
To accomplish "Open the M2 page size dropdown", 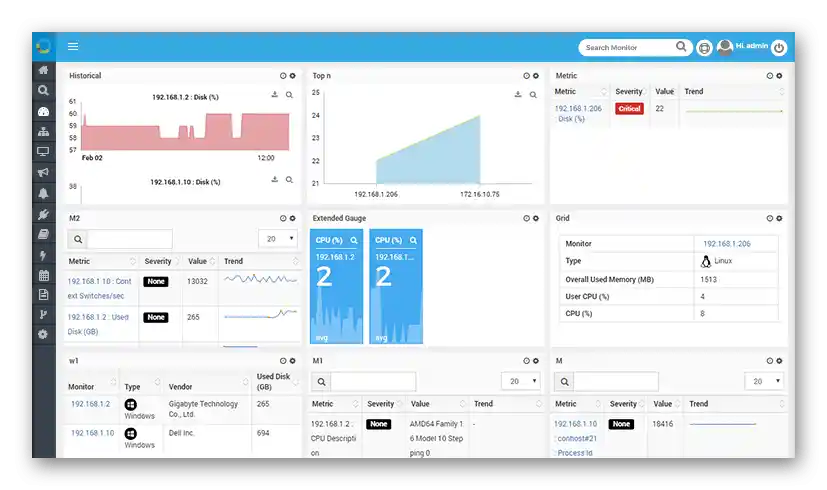I will click(278, 239).
